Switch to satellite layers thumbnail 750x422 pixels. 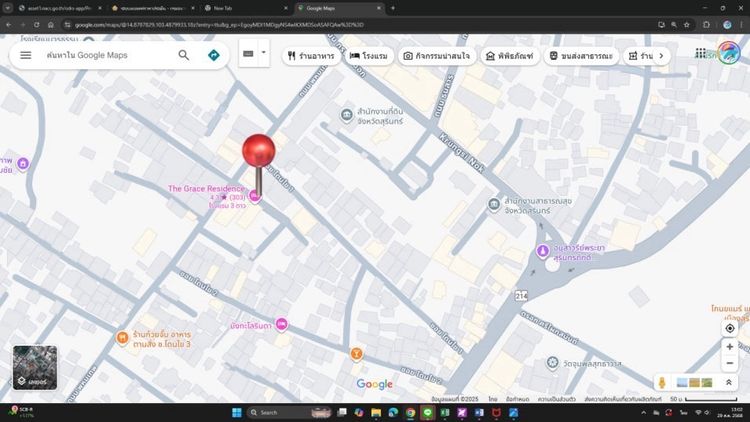[34, 367]
